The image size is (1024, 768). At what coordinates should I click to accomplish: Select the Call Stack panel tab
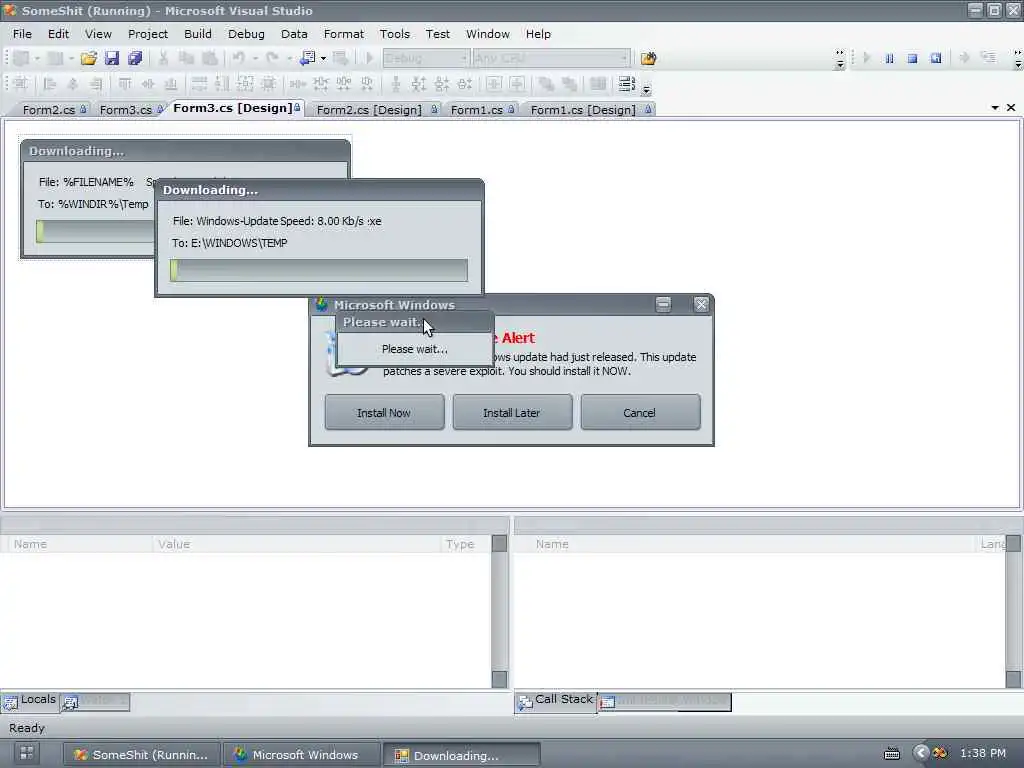556,701
